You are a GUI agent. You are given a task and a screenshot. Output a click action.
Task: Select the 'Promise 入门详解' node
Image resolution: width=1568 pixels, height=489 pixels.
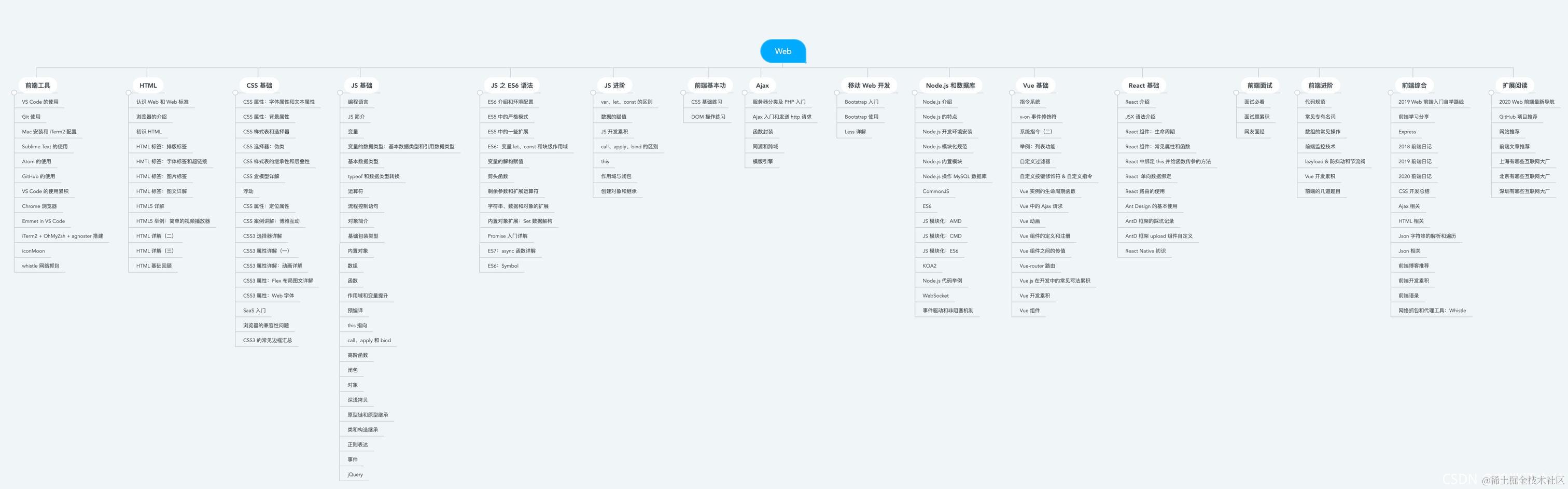point(507,236)
